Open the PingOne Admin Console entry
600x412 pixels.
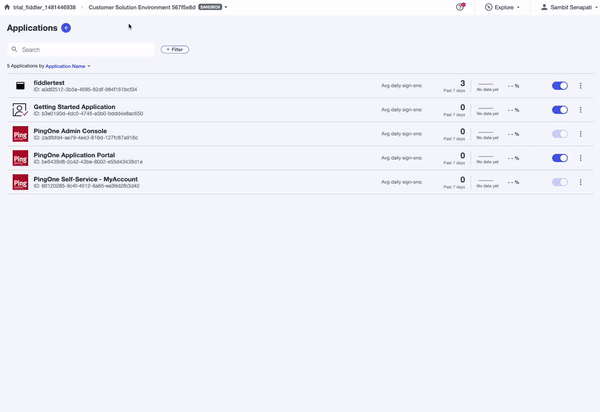pyautogui.click(x=70, y=131)
